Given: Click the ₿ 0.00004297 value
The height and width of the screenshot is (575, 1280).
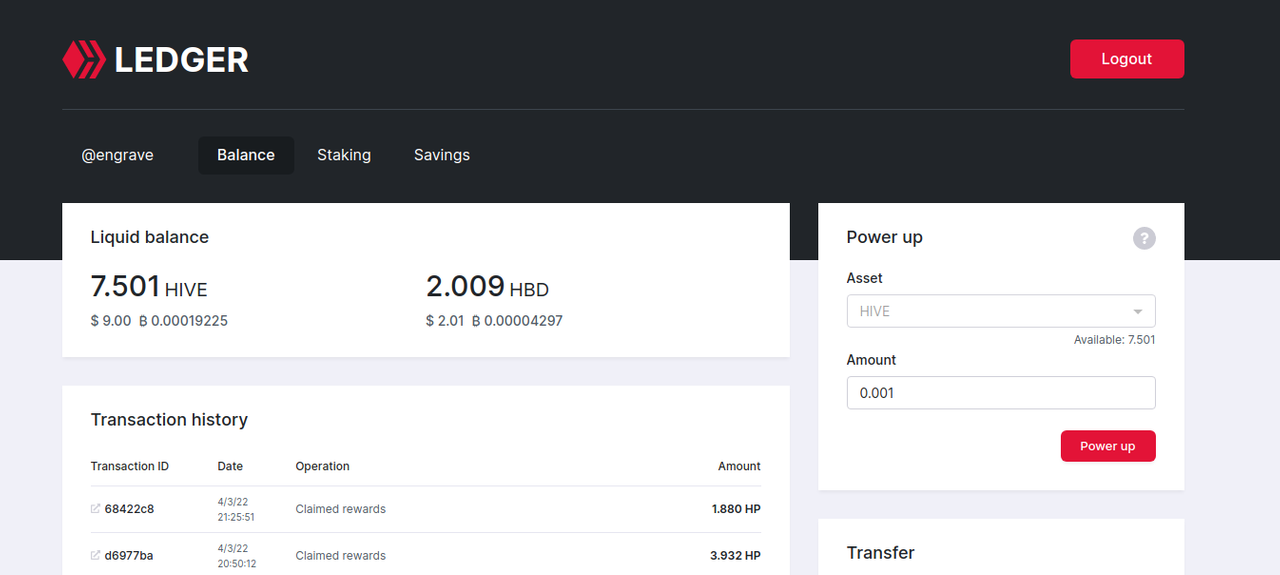Looking at the screenshot, I should click(x=517, y=321).
